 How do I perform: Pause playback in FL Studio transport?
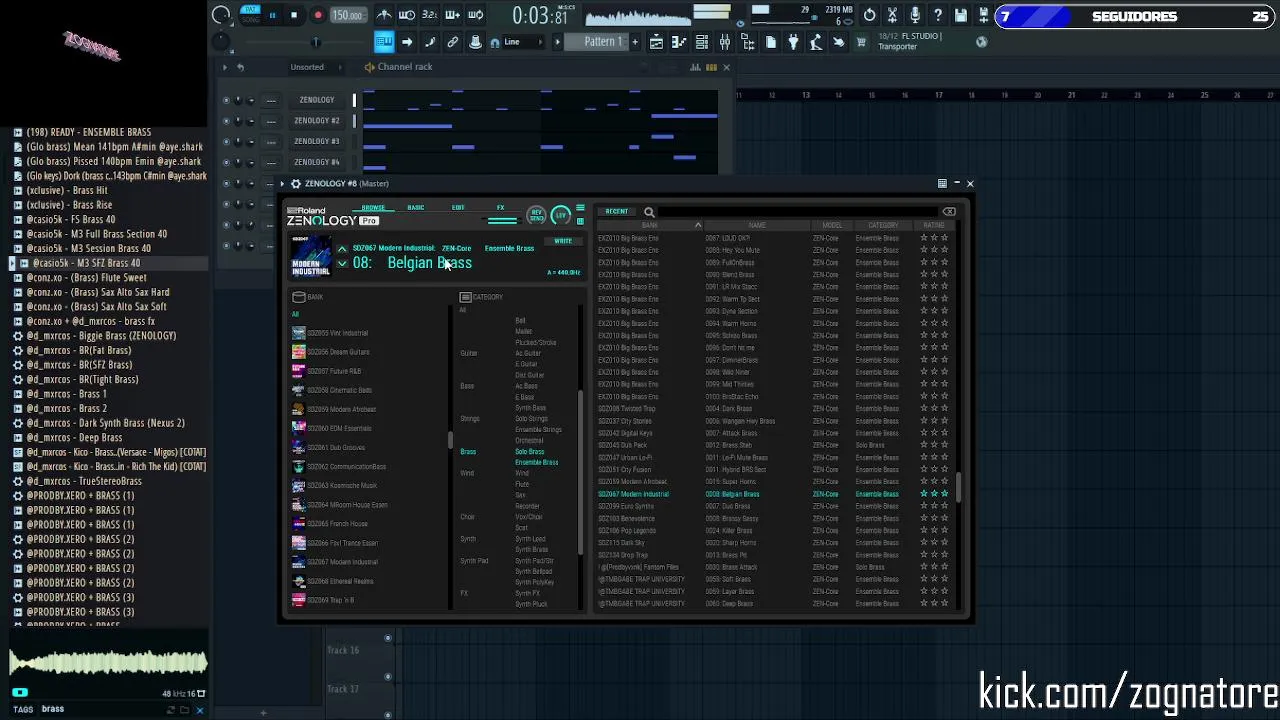tap(272, 15)
